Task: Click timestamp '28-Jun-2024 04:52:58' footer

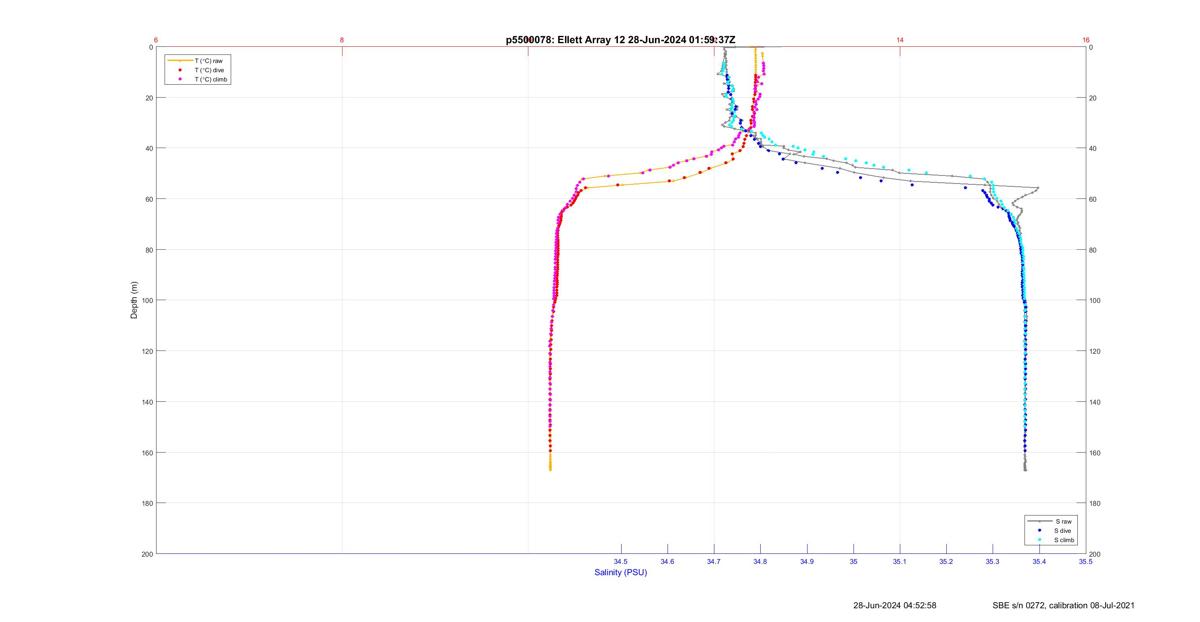Action: tap(894, 605)
